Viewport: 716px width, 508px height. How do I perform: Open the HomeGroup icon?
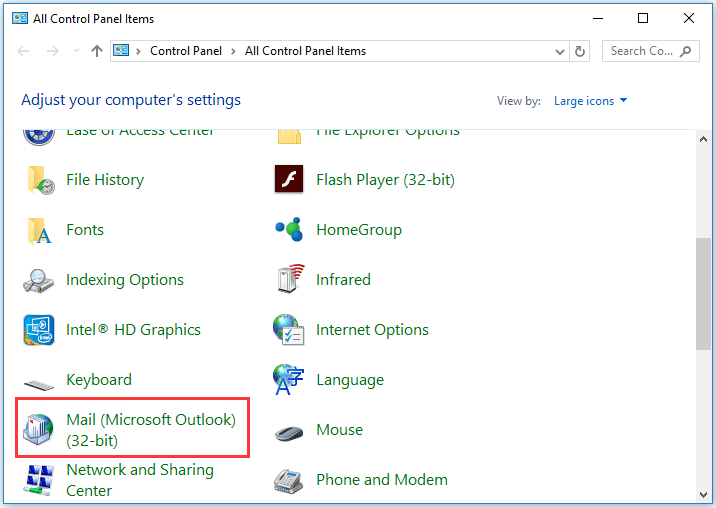pos(289,230)
